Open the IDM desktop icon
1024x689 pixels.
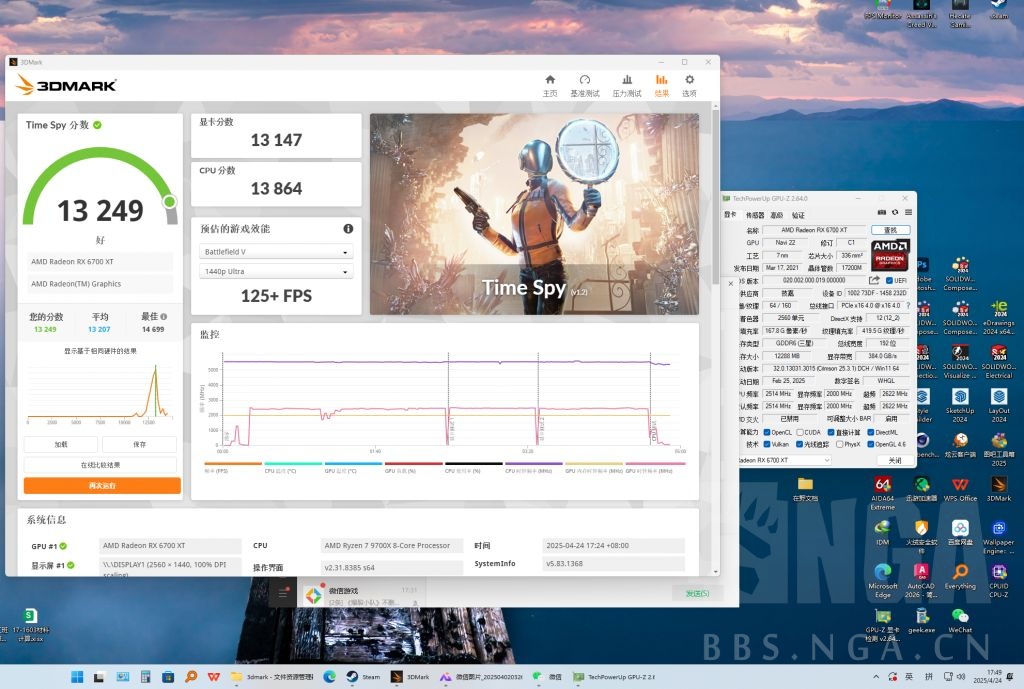click(883, 533)
